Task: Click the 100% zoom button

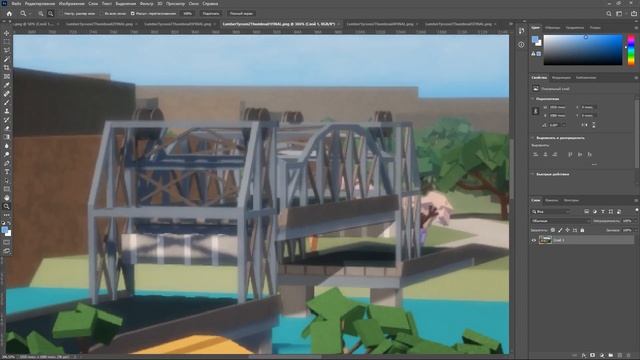Action: click(187, 13)
